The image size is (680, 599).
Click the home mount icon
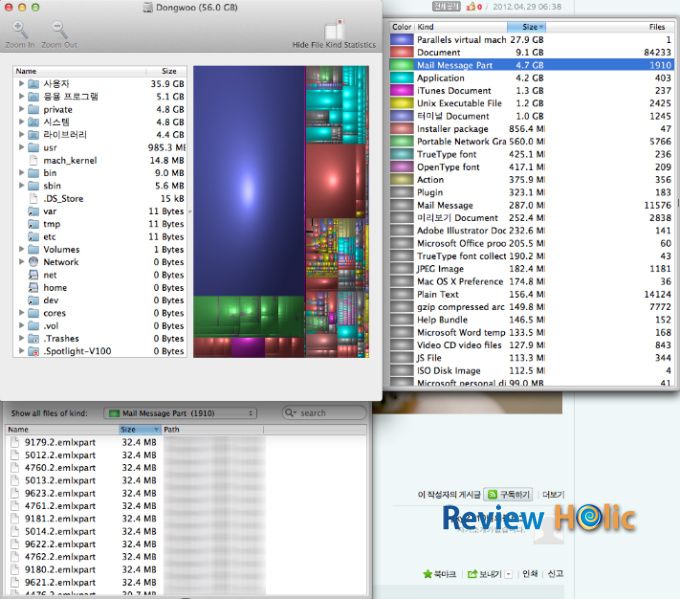pyautogui.click(x=33, y=287)
